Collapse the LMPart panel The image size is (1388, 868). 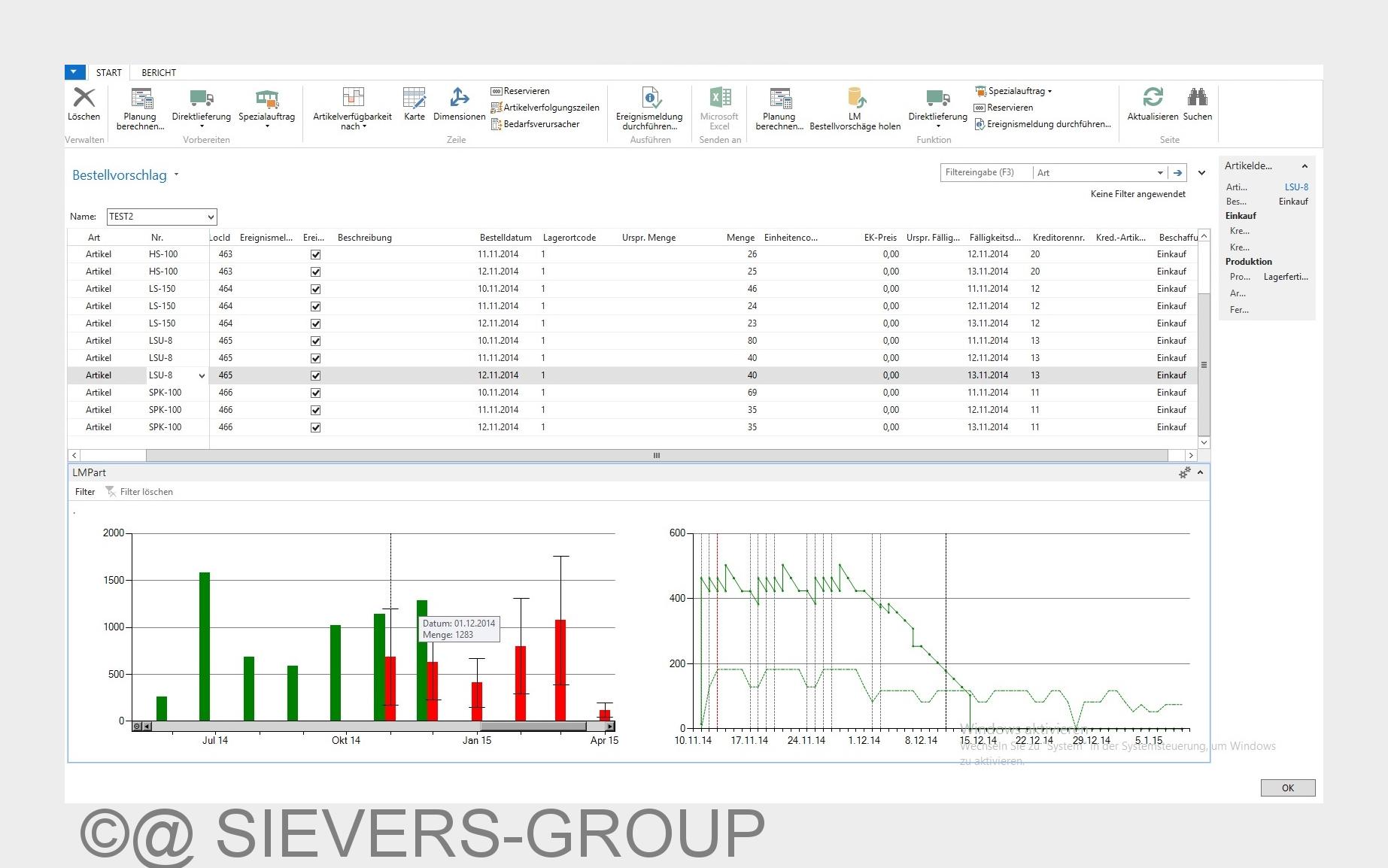(x=1201, y=472)
